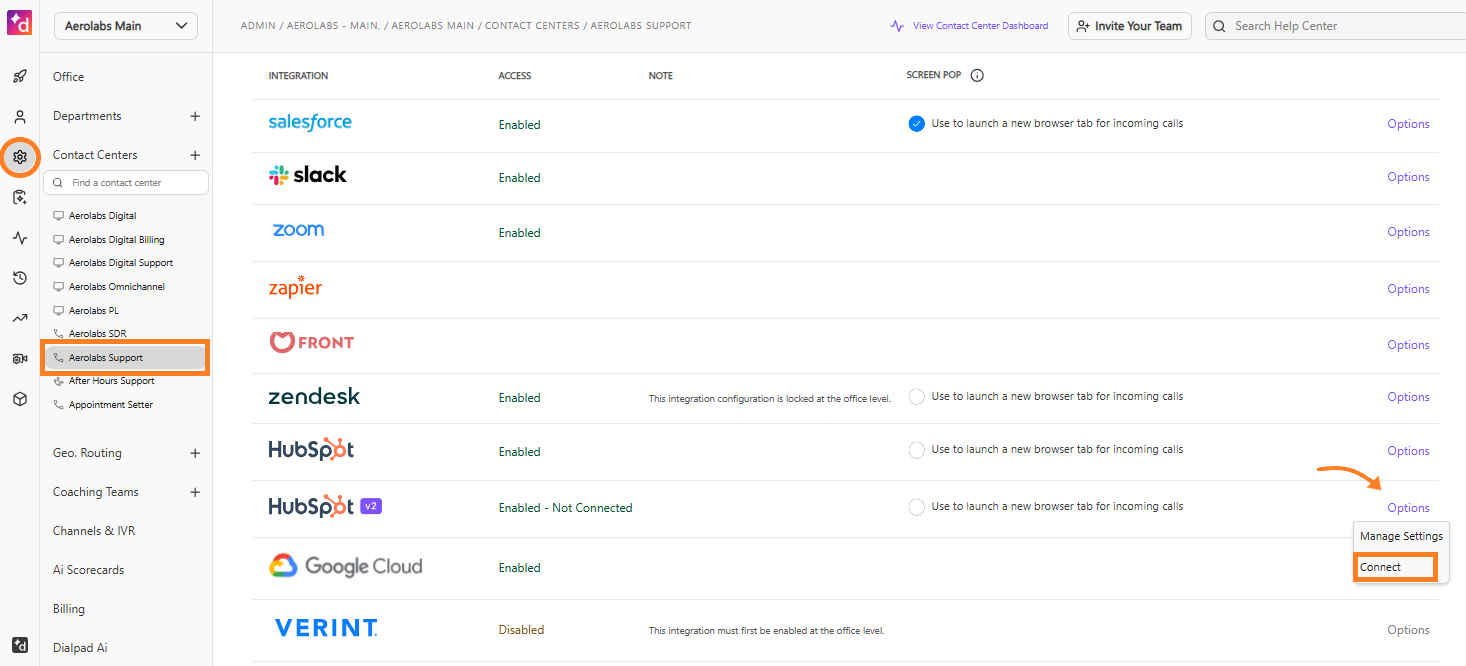Go to Office settings
Image resolution: width=1466 pixels, height=666 pixels.
pyautogui.click(x=69, y=77)
